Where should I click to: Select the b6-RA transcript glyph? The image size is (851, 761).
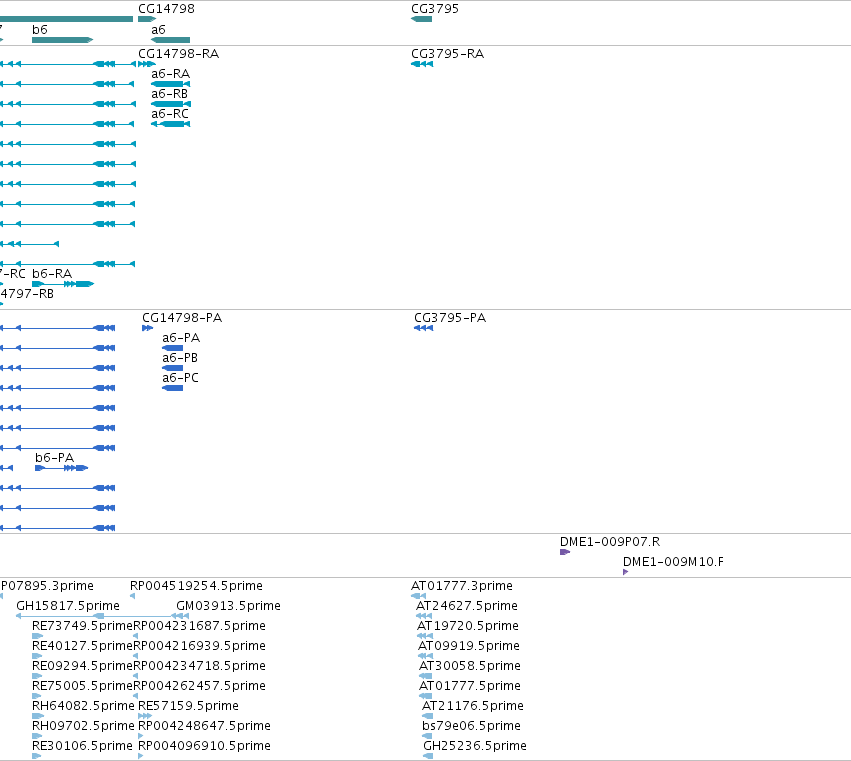[x=63, y=284]
